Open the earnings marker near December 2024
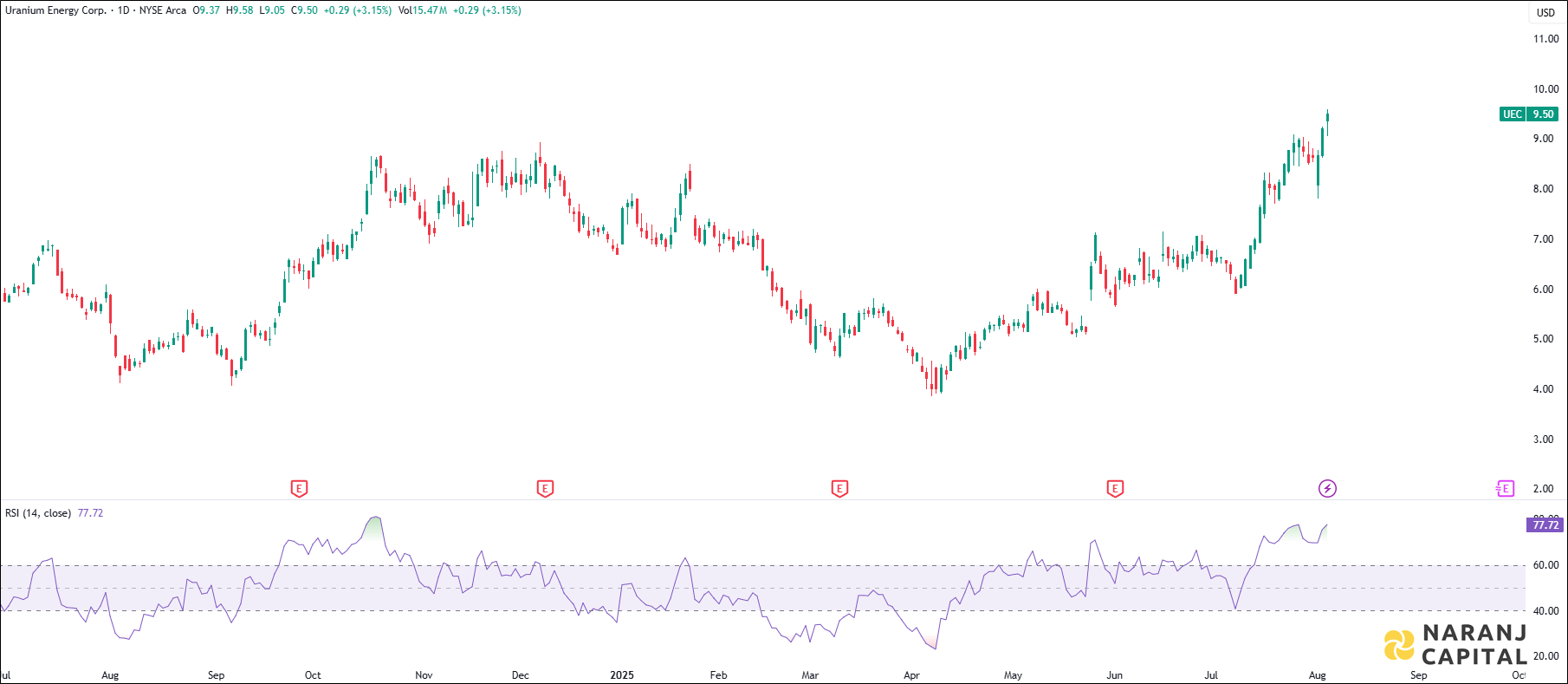 click(545, 489)
